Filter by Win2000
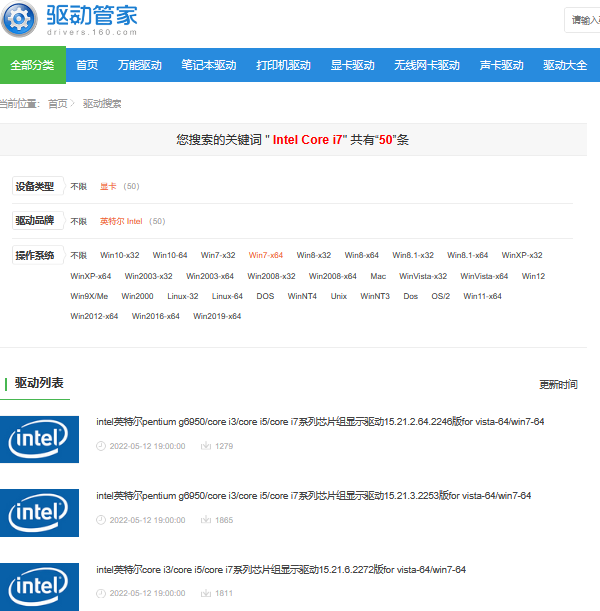Screen dimensions: 600x611 click(x=137, y=296)
